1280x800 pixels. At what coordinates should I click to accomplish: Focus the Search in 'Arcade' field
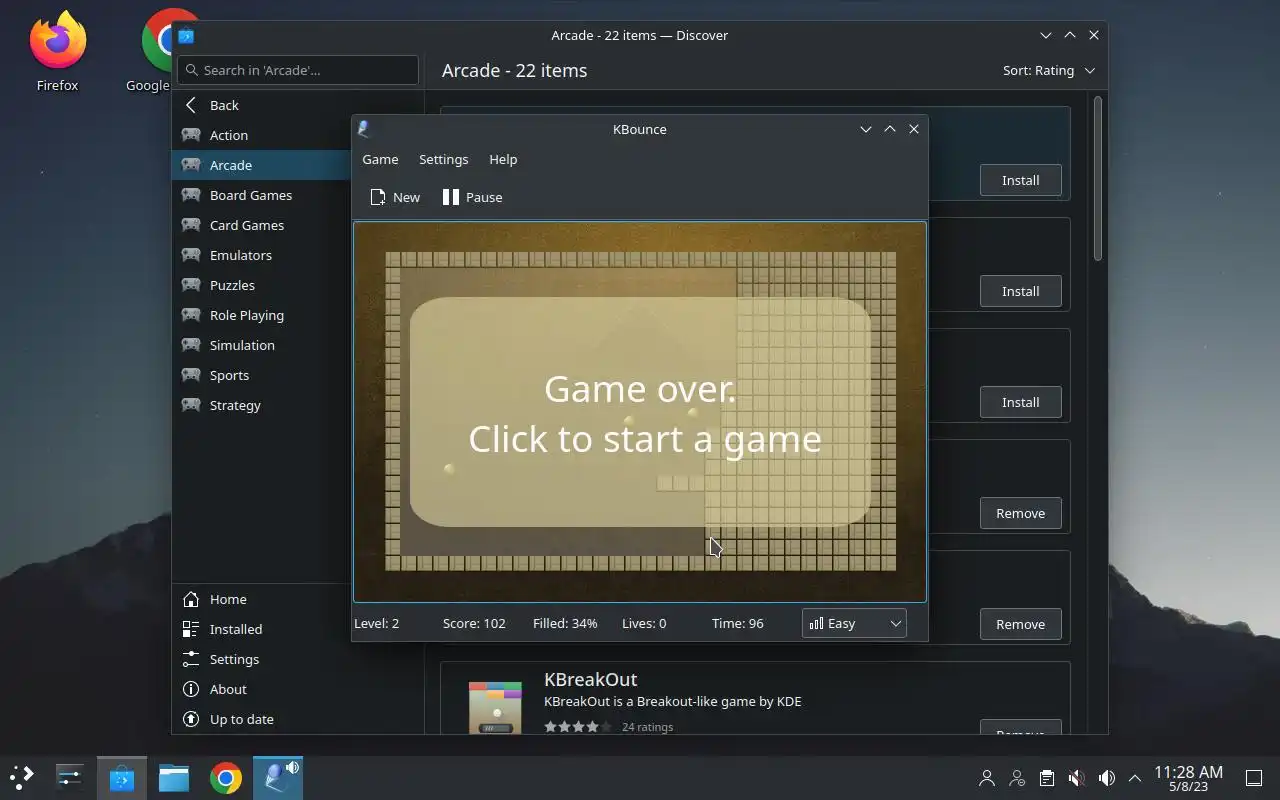[298, 70]
